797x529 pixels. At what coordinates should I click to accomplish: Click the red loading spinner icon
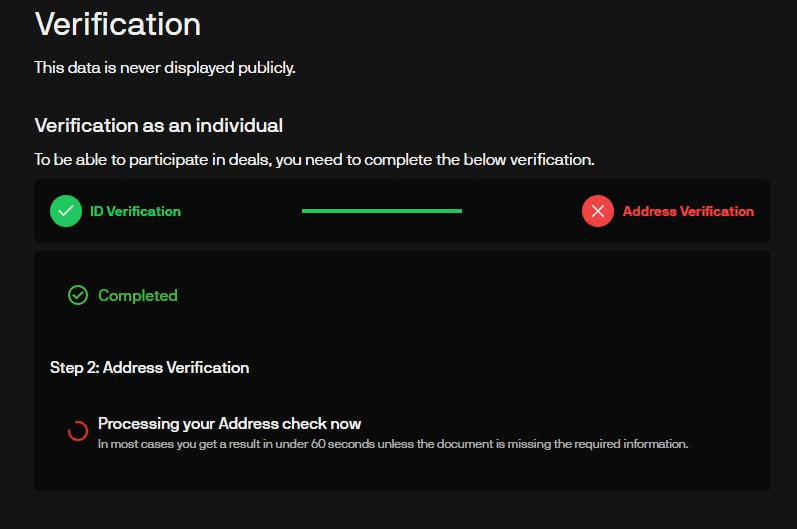click(78, 431)
